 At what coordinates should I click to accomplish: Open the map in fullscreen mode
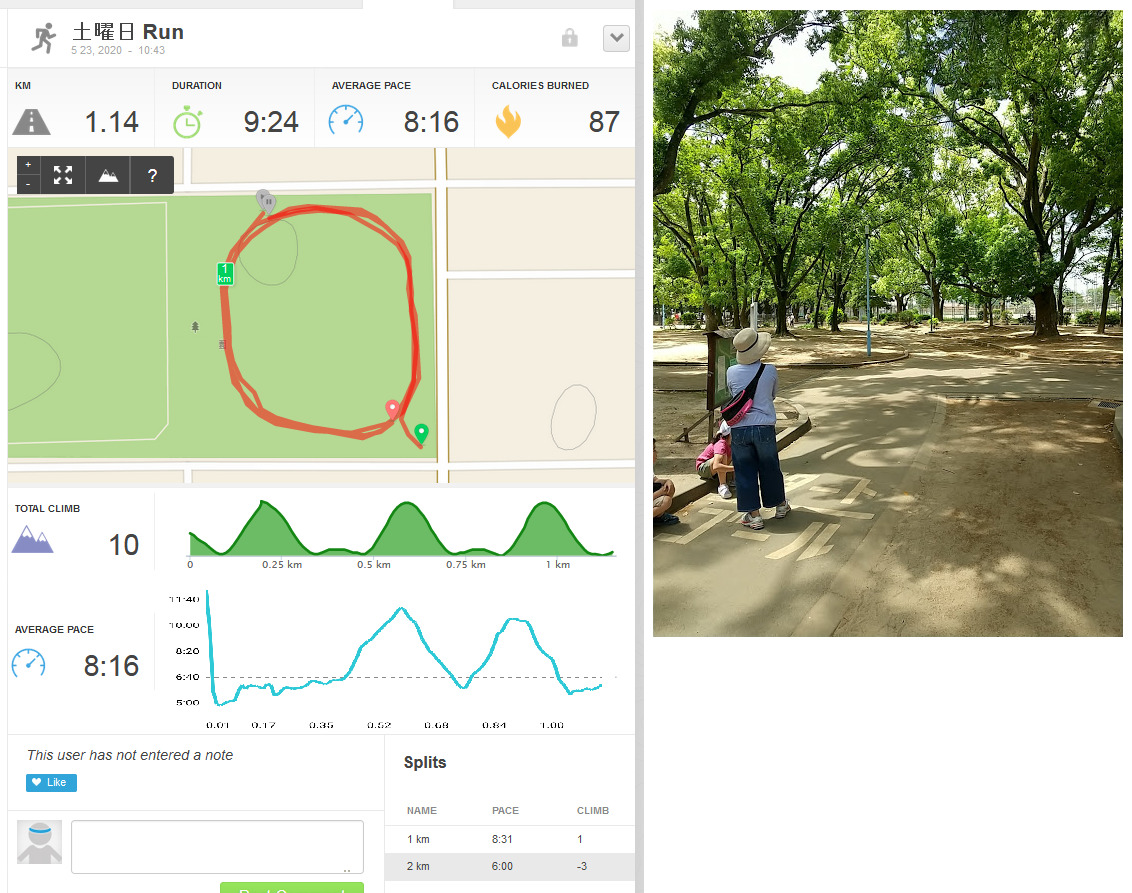(63, 175)
